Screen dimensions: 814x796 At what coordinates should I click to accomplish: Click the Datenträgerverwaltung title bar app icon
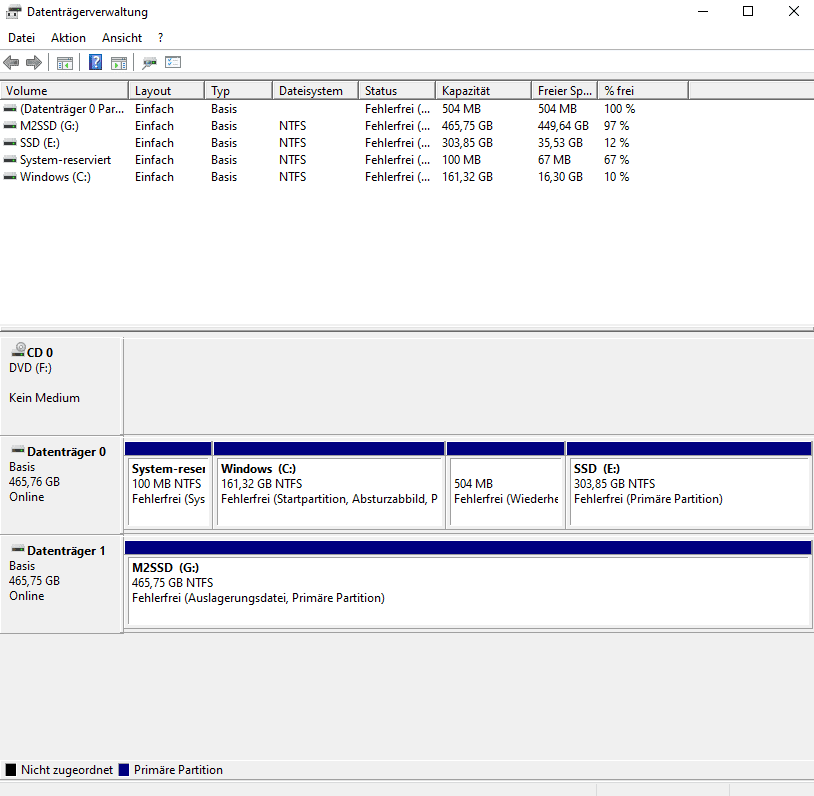[x=13, y=11]
